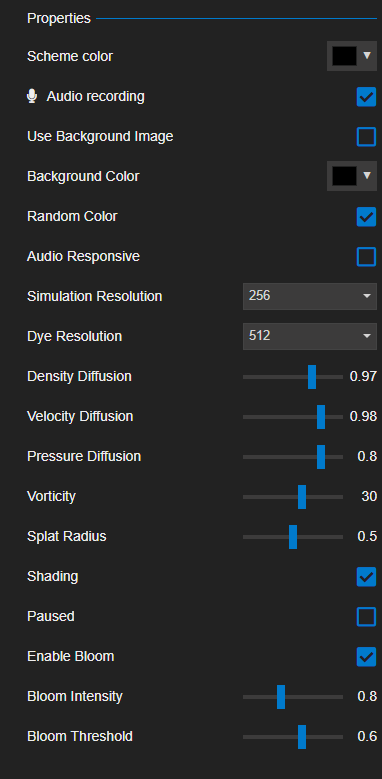Image resolution: width=382 pixels, height=779 pixels.
Task: Uncheck the Shading option
Action: point(366,577)
